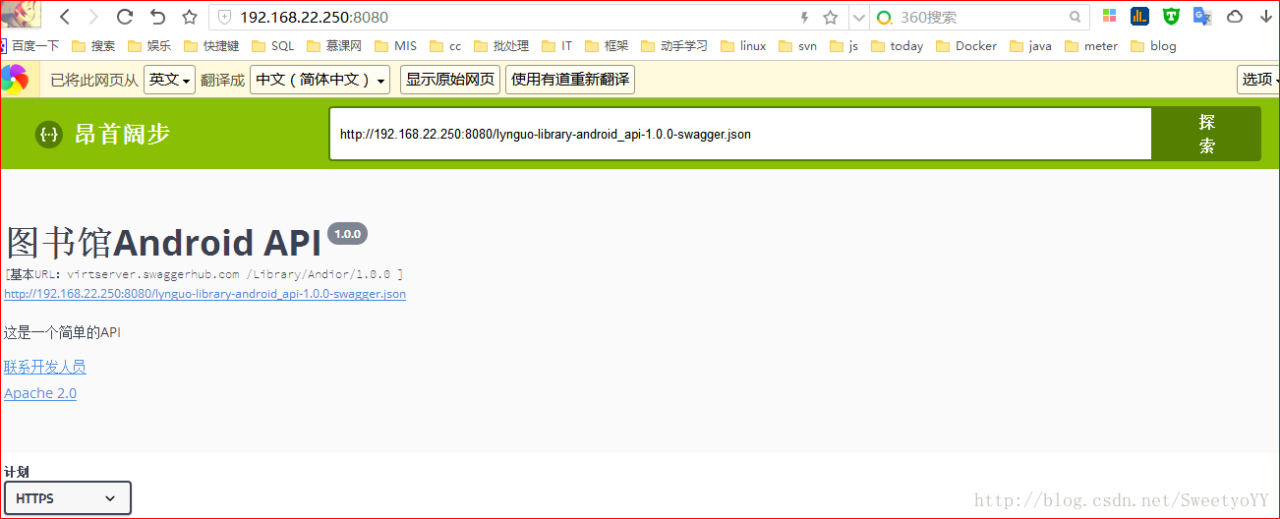The width and height of the screenshot is (1280, 519).
Task: Open the 英文 source language dropdown
Action: pyautogui.click(x=170, y=79)
